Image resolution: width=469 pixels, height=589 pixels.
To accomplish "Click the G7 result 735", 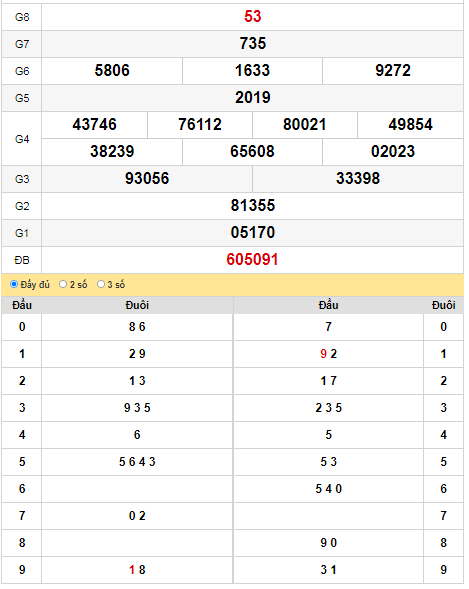I will [254, 44].
